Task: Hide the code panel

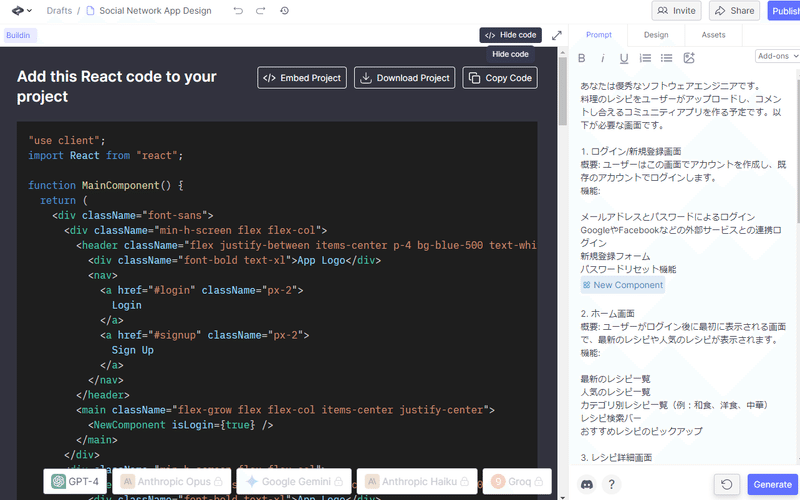Action: pos(510,35)
